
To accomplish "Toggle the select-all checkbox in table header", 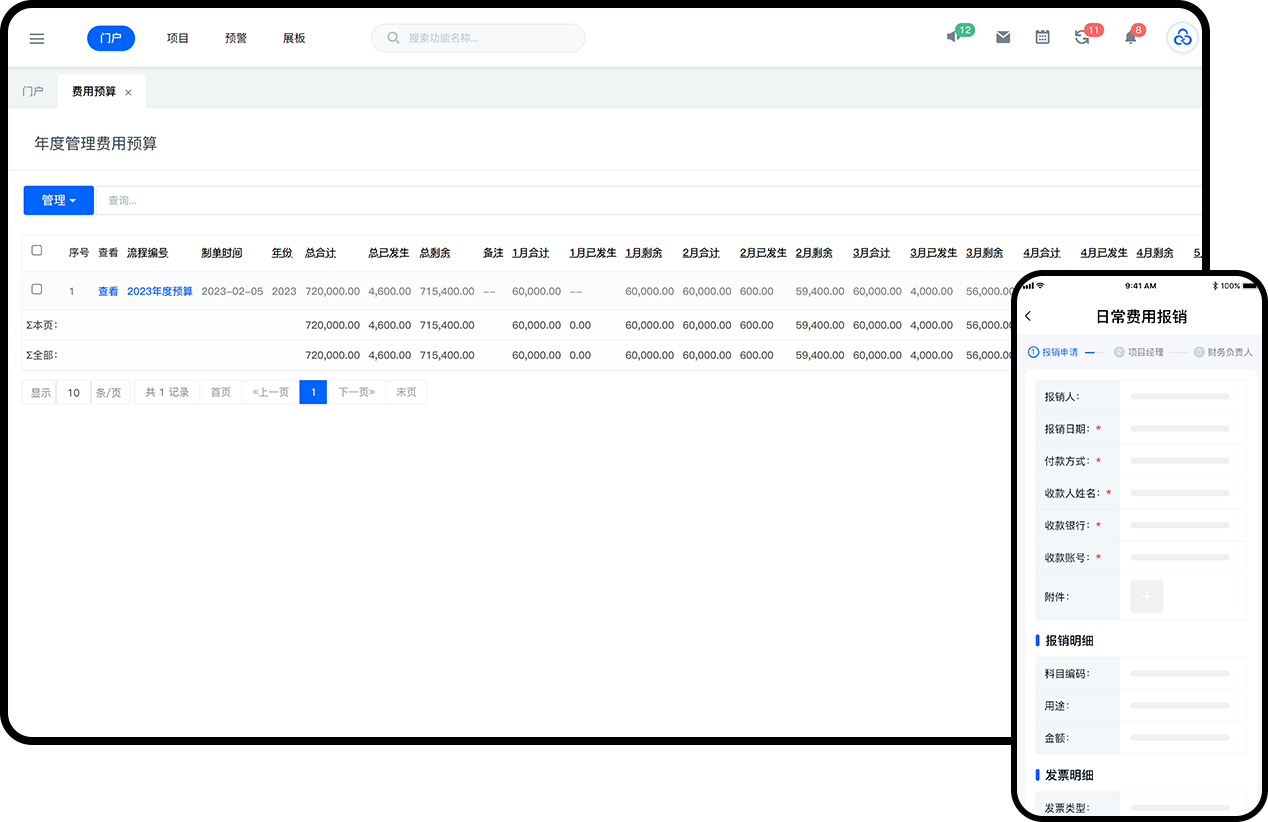I will click(x=37, y=251).
